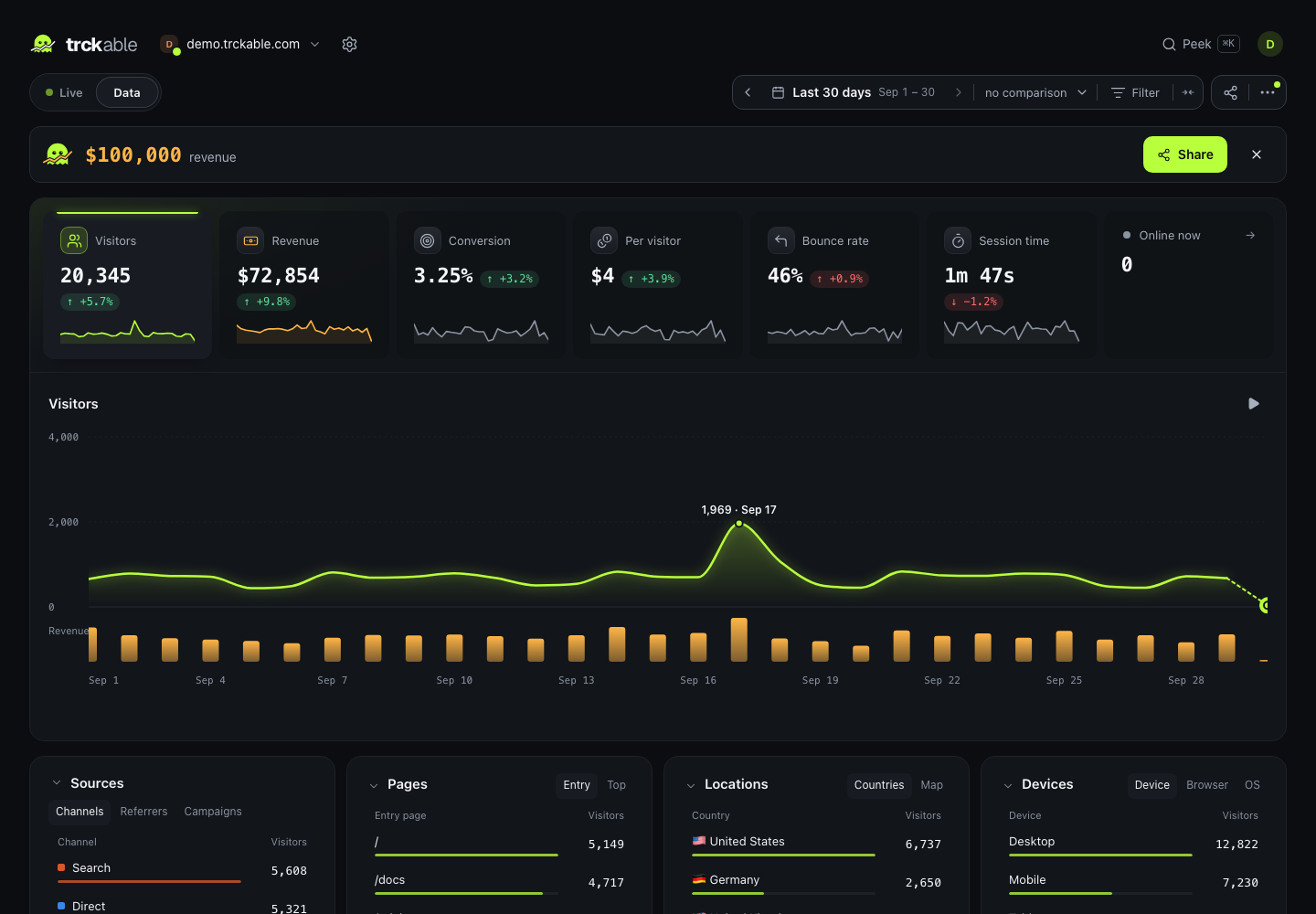Screen dimensions: 1316x914
Task: Click the Per visitor coins icon
Action: (604, 240)
